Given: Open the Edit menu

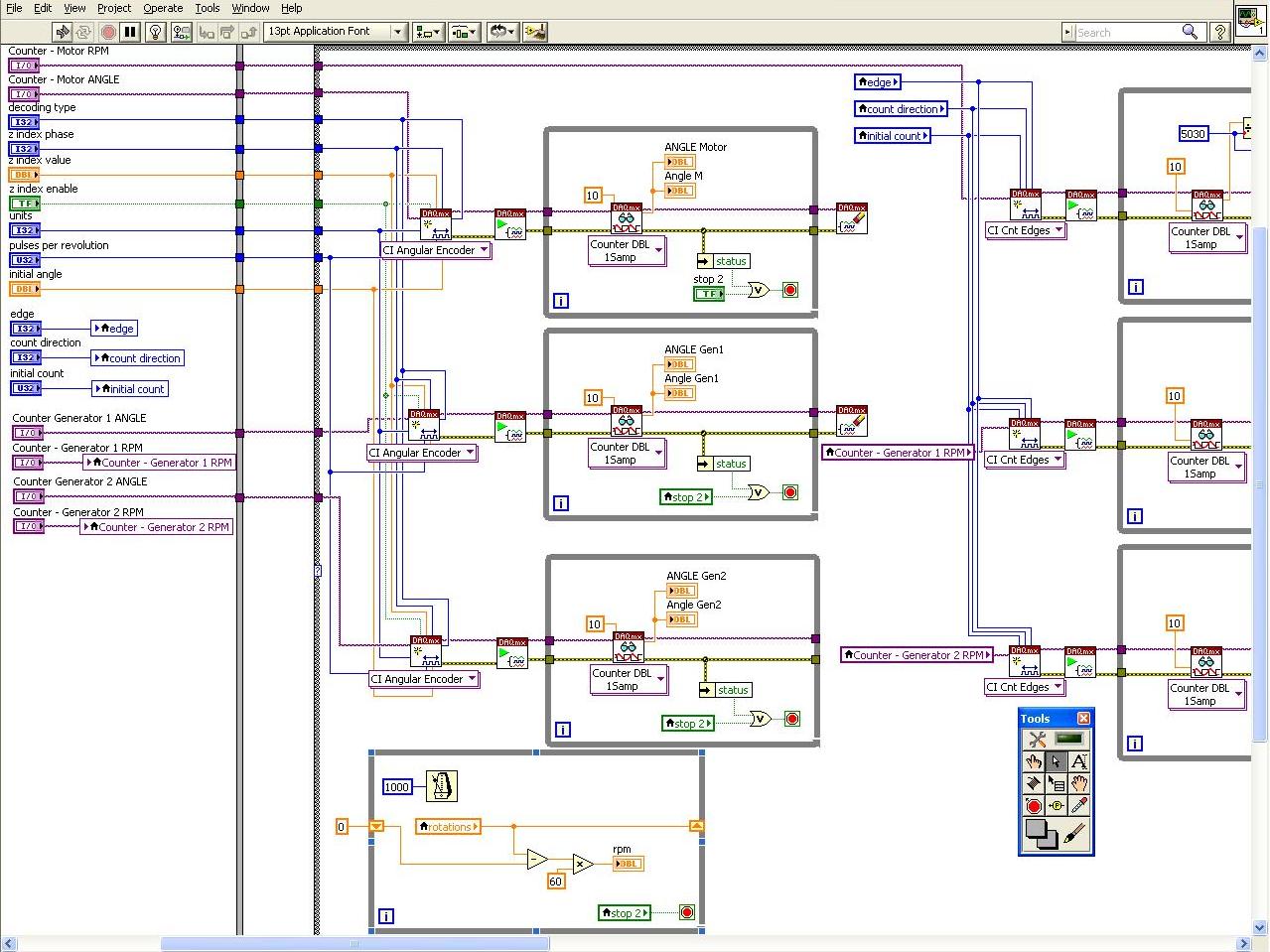Looking at the screenshot, I should coord(43,8).
